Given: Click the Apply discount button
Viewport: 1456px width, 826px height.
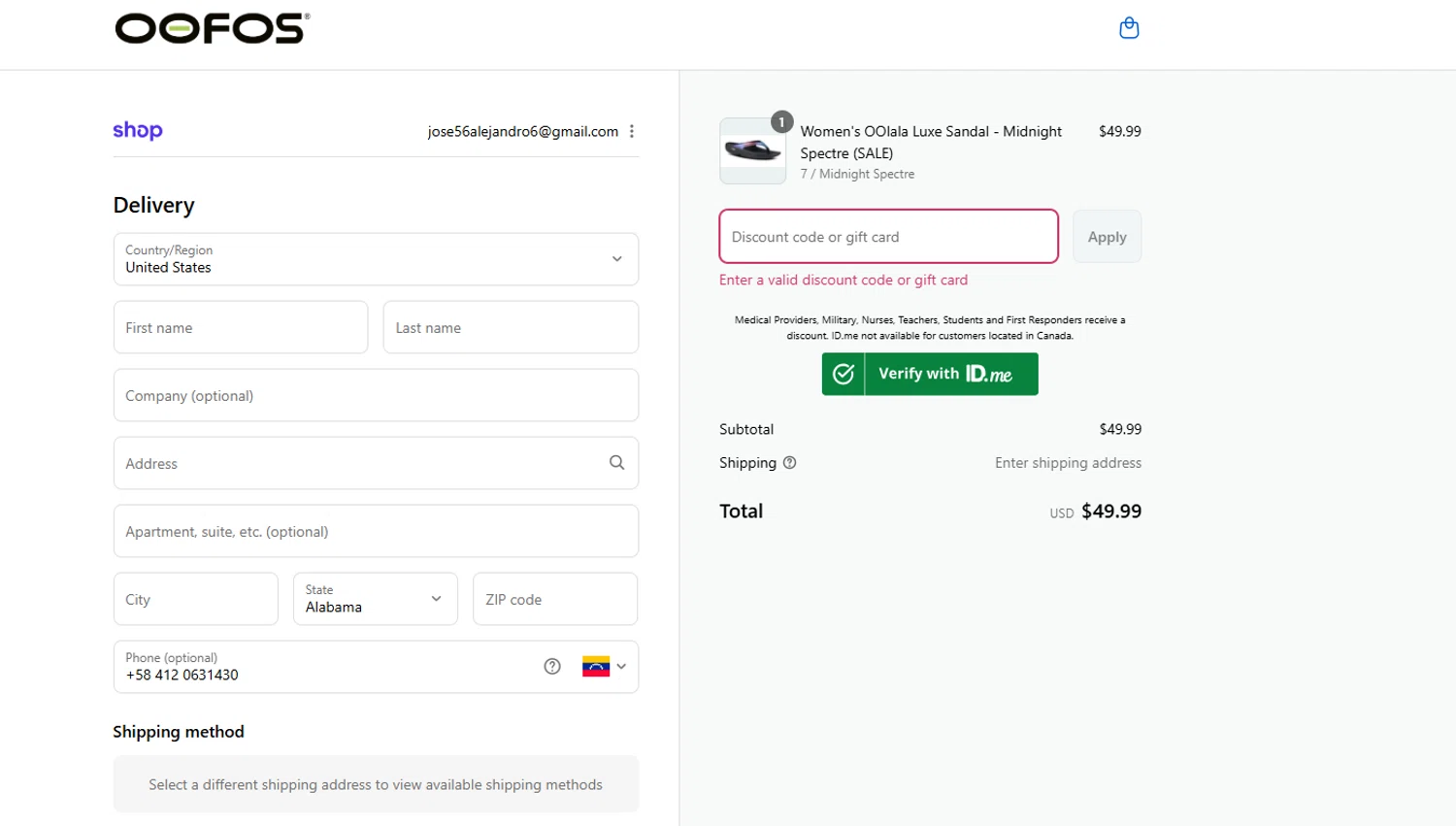Looking at the screenshot, I should [x=1107, y=236].
